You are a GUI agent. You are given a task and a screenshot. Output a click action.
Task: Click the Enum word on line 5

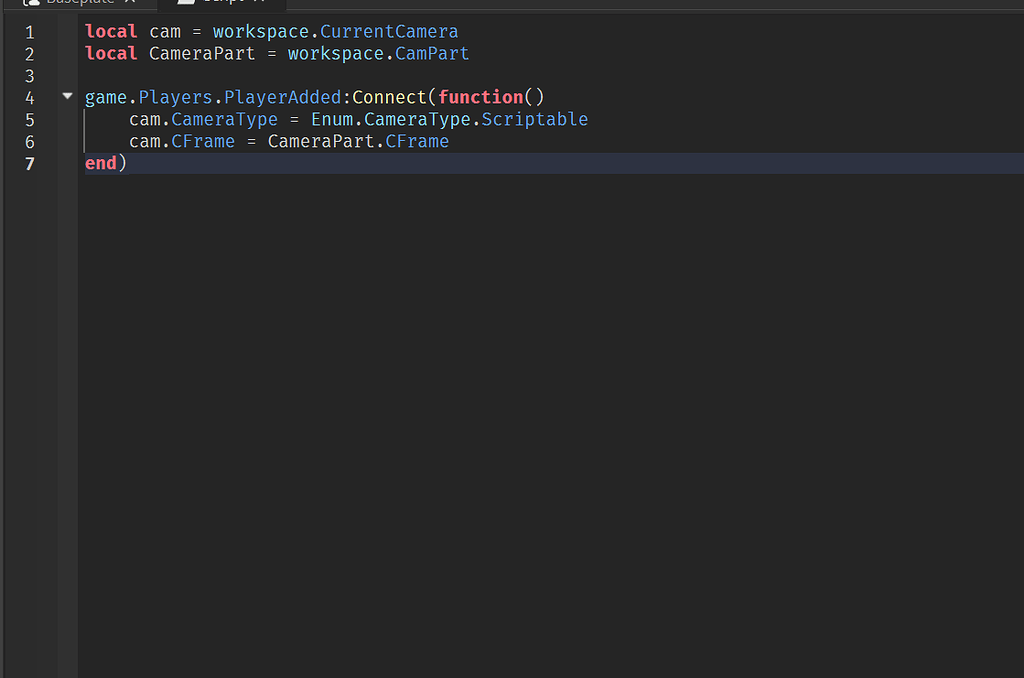(x=332, y=120)
